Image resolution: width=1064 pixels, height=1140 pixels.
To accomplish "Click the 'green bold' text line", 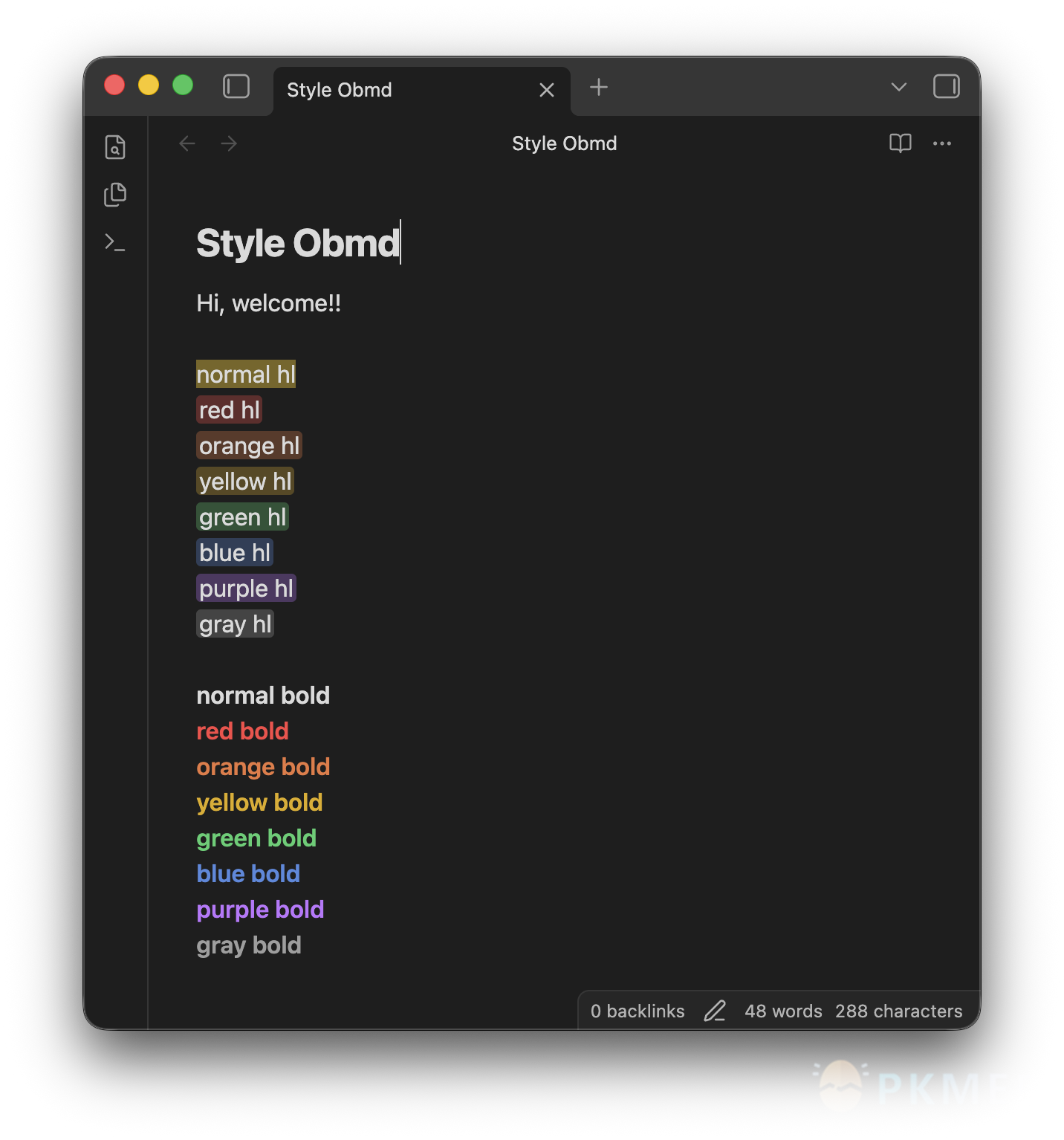I will (256, 838).
